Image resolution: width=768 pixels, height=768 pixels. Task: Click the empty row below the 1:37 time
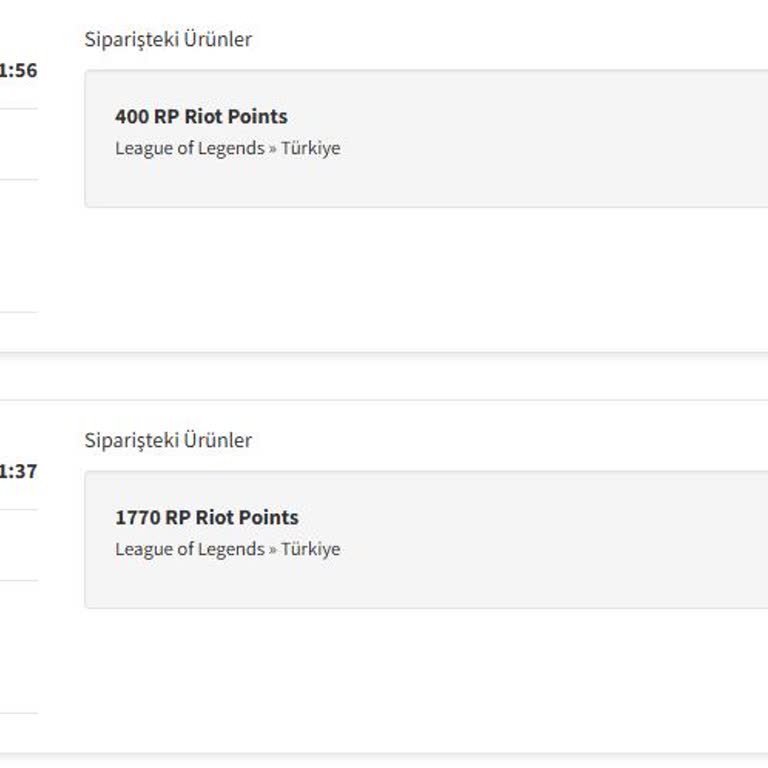(18, 545)
